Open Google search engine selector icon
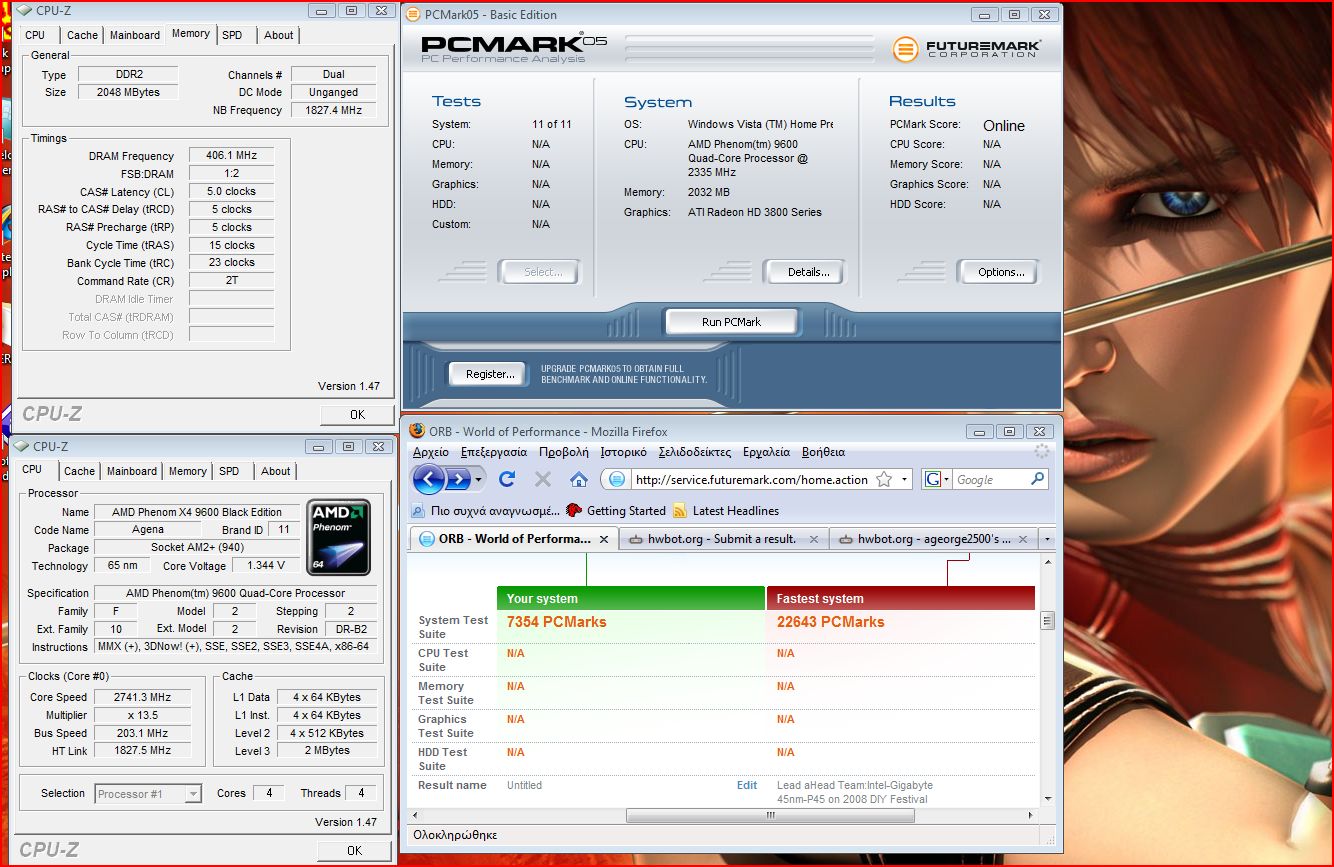1334x867 pixels. point(937,480)
